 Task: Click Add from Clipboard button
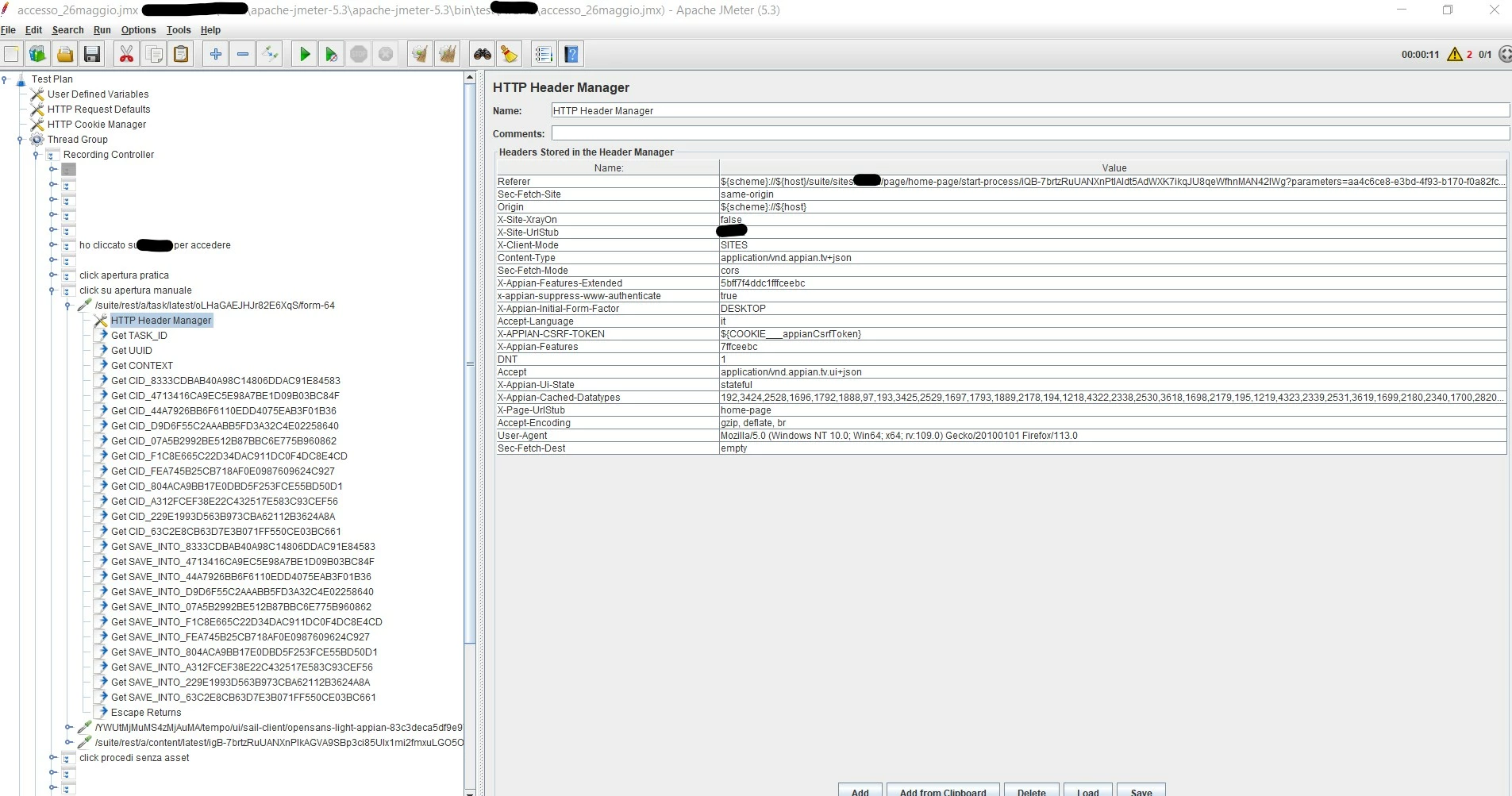click(x=943, y=790)
